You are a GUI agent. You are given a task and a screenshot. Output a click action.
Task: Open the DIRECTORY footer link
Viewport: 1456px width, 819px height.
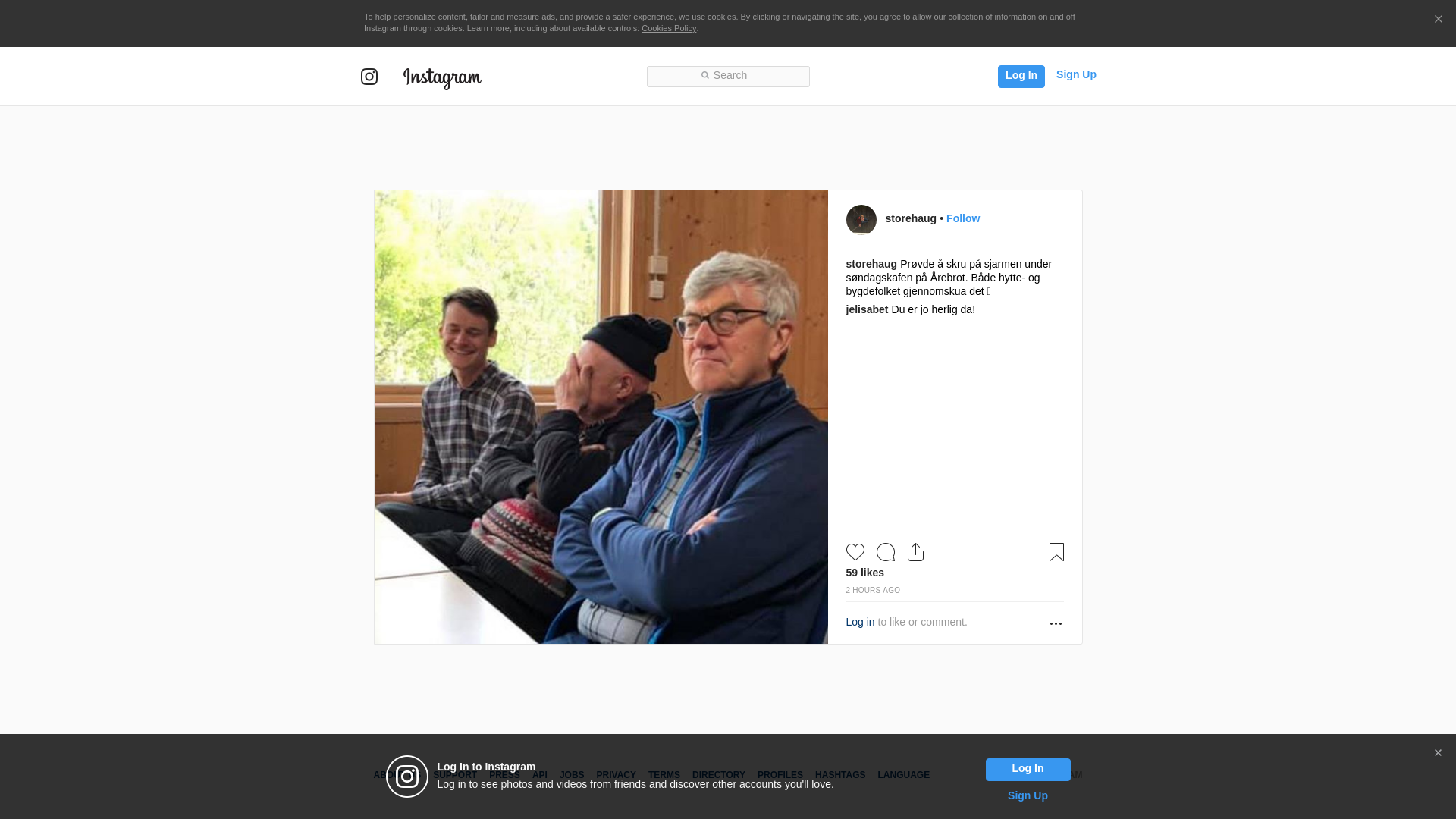(719, 775)
